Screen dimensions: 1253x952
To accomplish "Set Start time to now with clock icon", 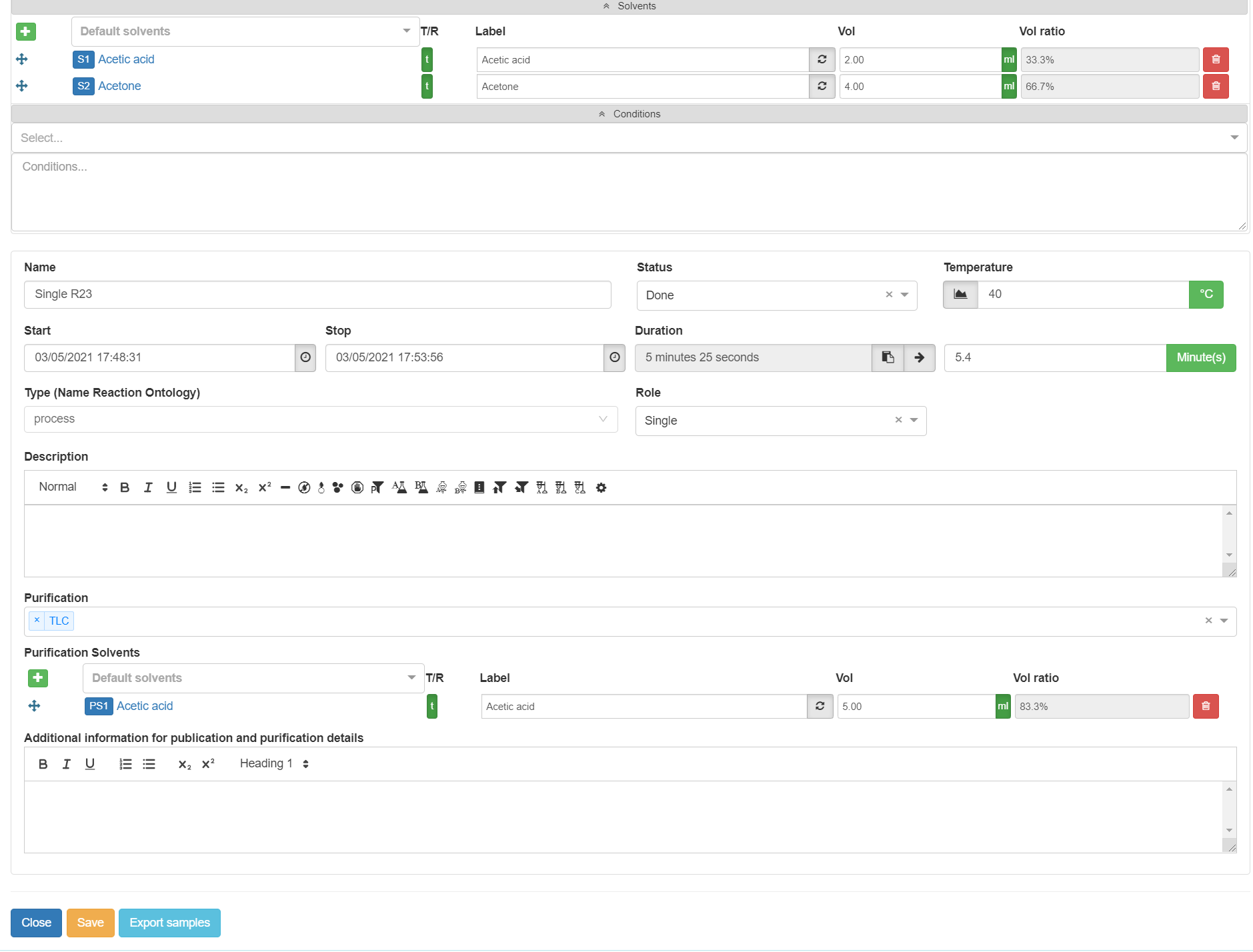I will click(305, 358).
